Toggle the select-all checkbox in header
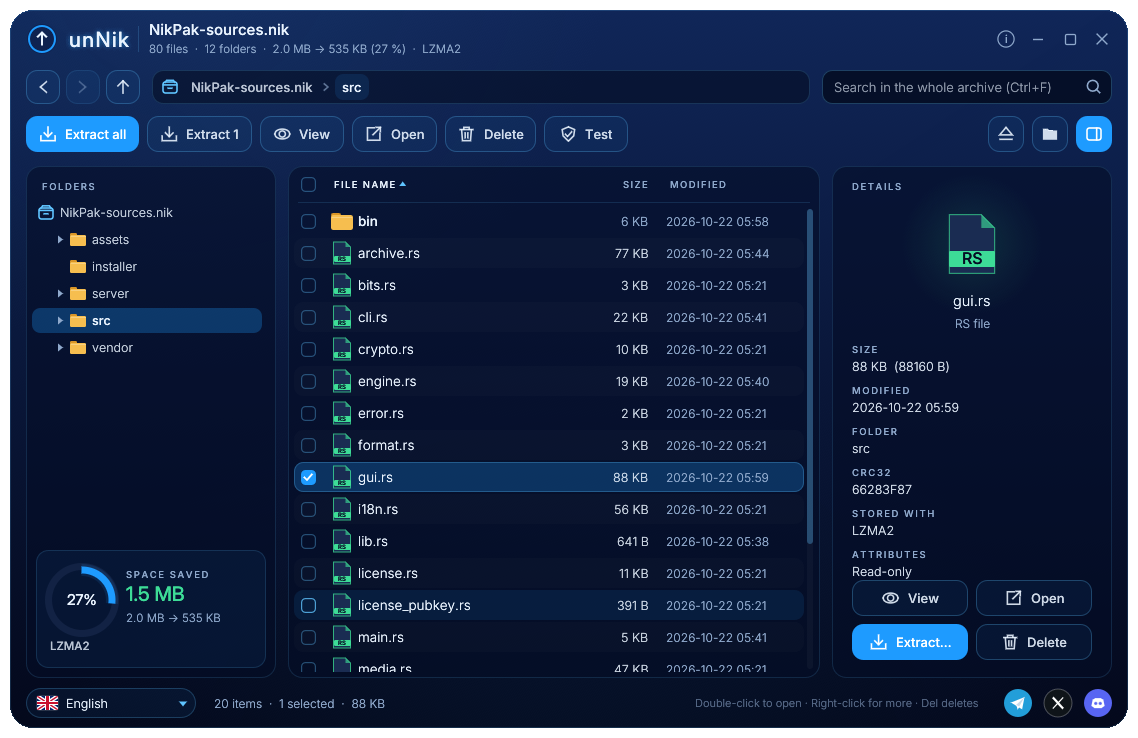 tap(308, 184)
